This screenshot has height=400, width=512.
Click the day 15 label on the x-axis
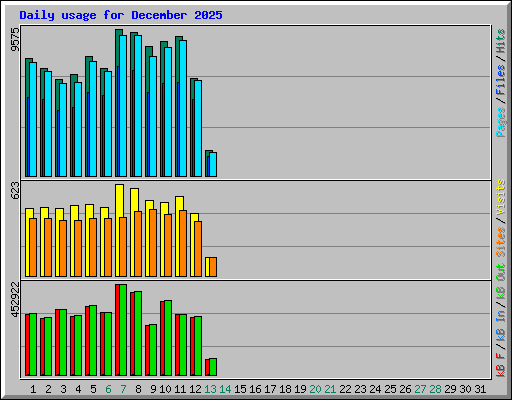coord(240,389)
